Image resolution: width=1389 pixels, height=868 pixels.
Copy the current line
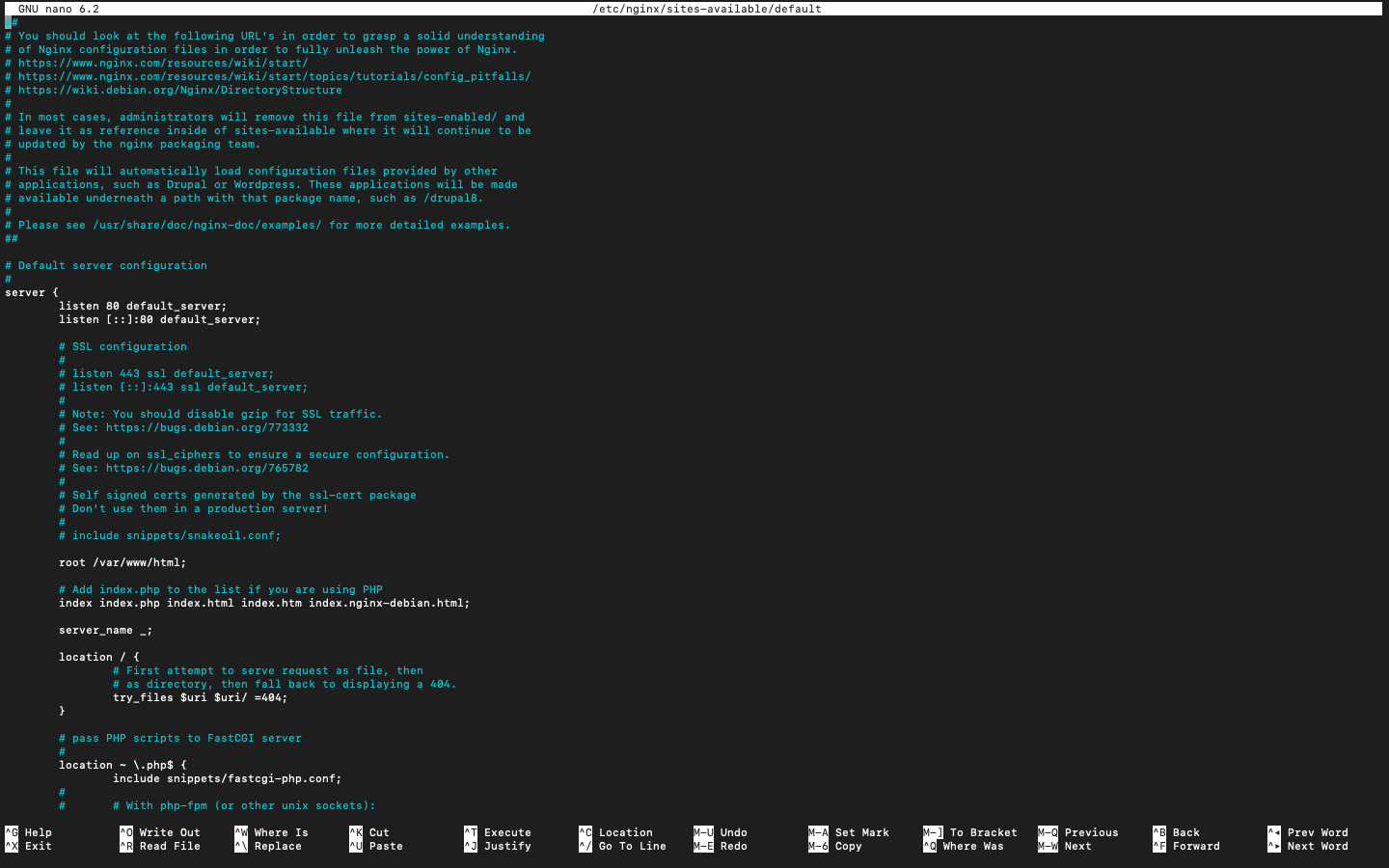click(x=833, y=846)
